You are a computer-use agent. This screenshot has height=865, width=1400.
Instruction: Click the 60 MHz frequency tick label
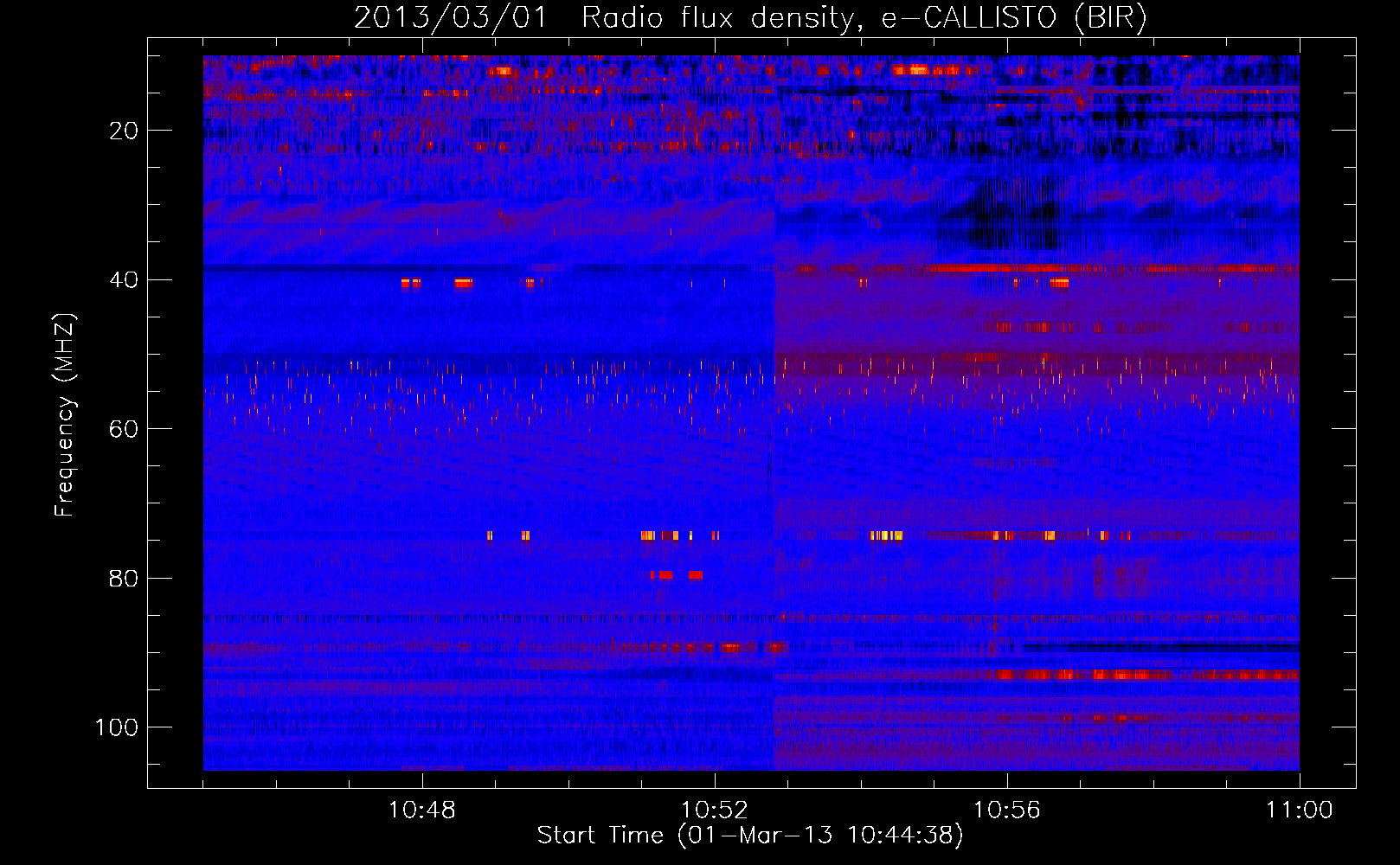click(x=124, y=429)
